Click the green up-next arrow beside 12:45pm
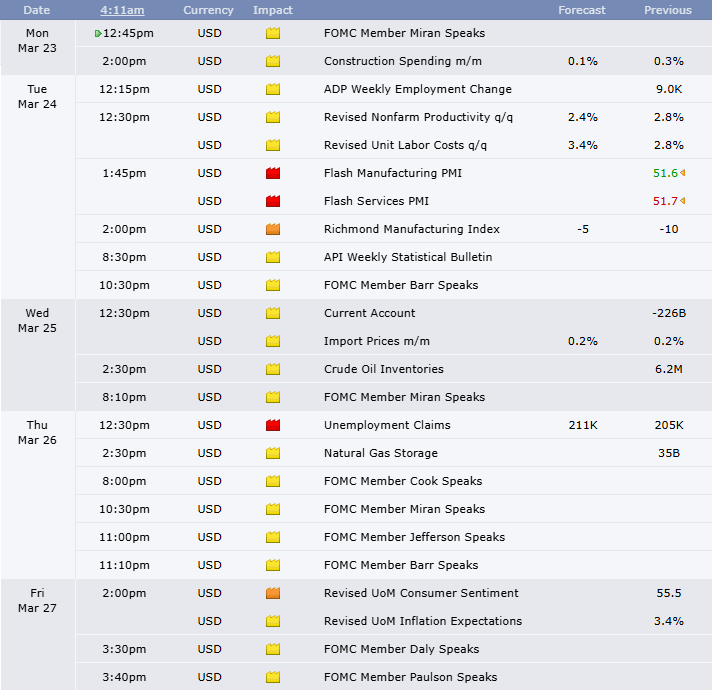 (98, 33)
